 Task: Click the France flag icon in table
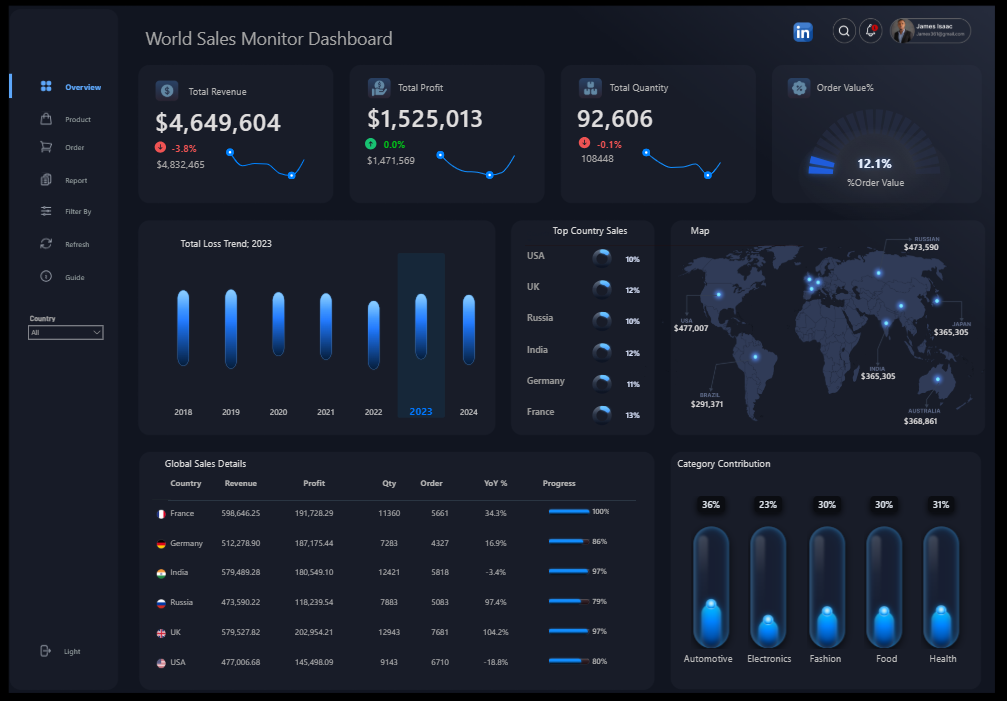161,514
